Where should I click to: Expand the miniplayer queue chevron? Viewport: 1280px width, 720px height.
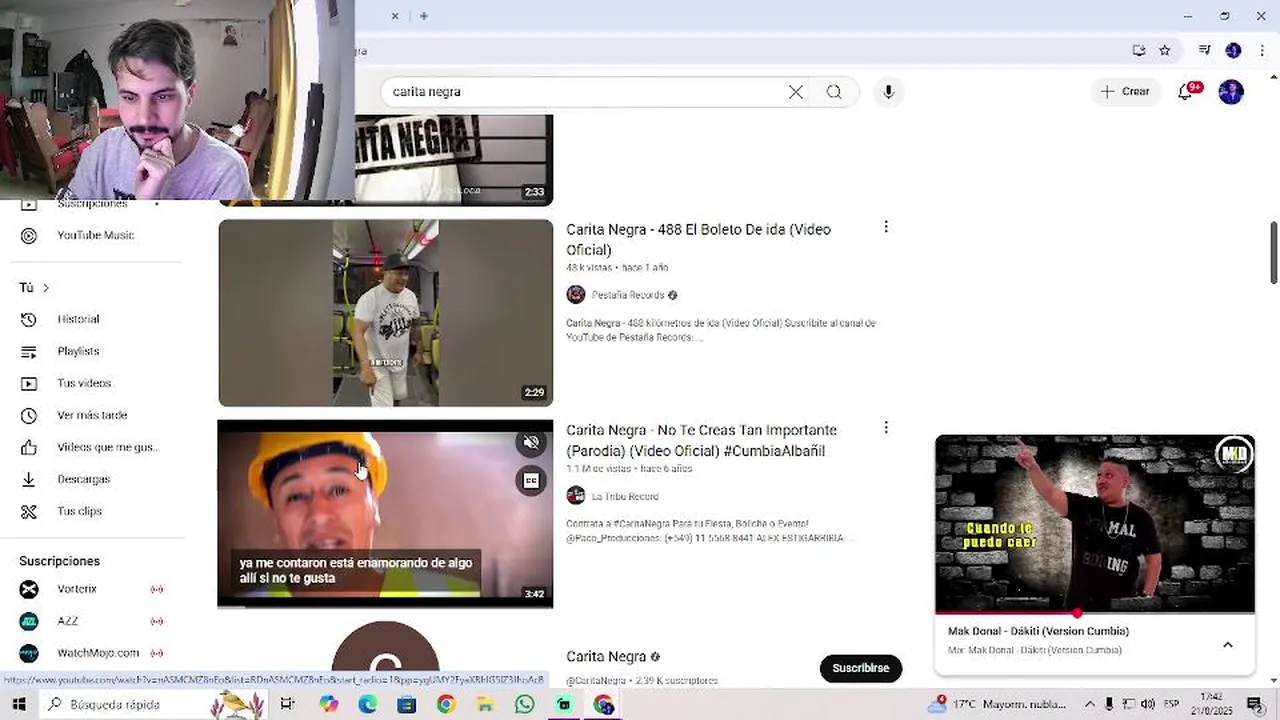(x=1228, y=645)
